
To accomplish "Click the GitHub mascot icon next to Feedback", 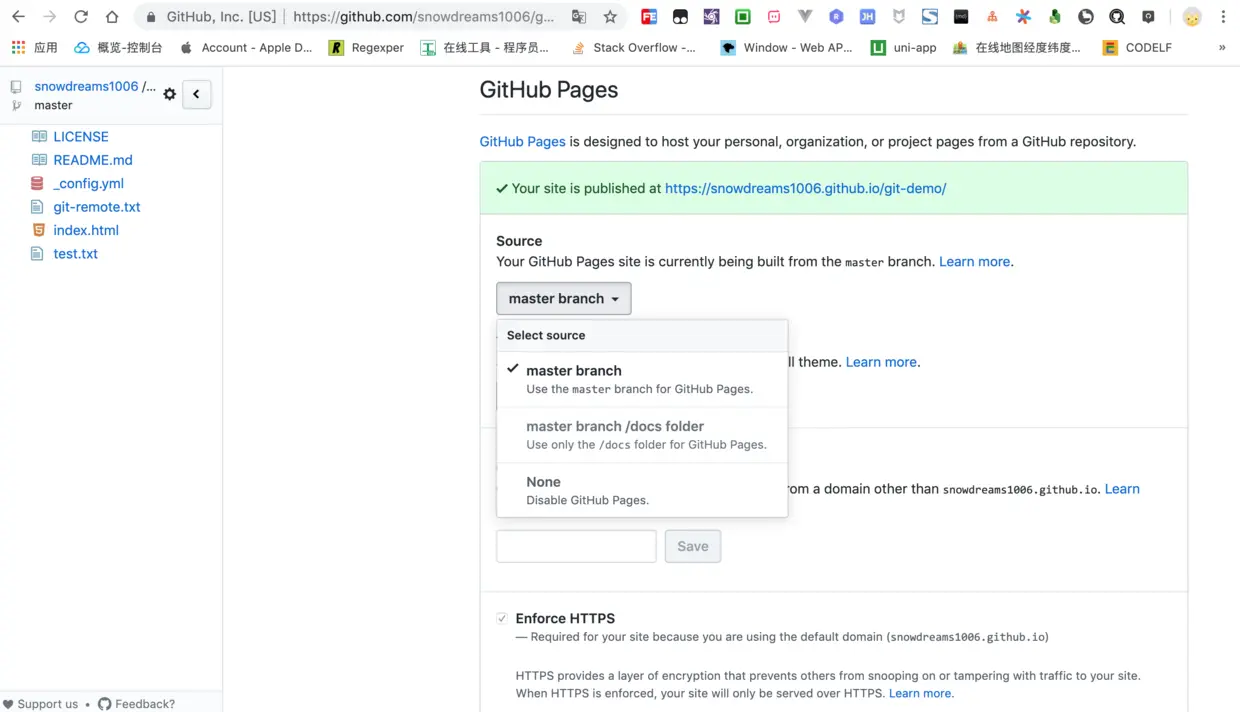I will point(105,704).
